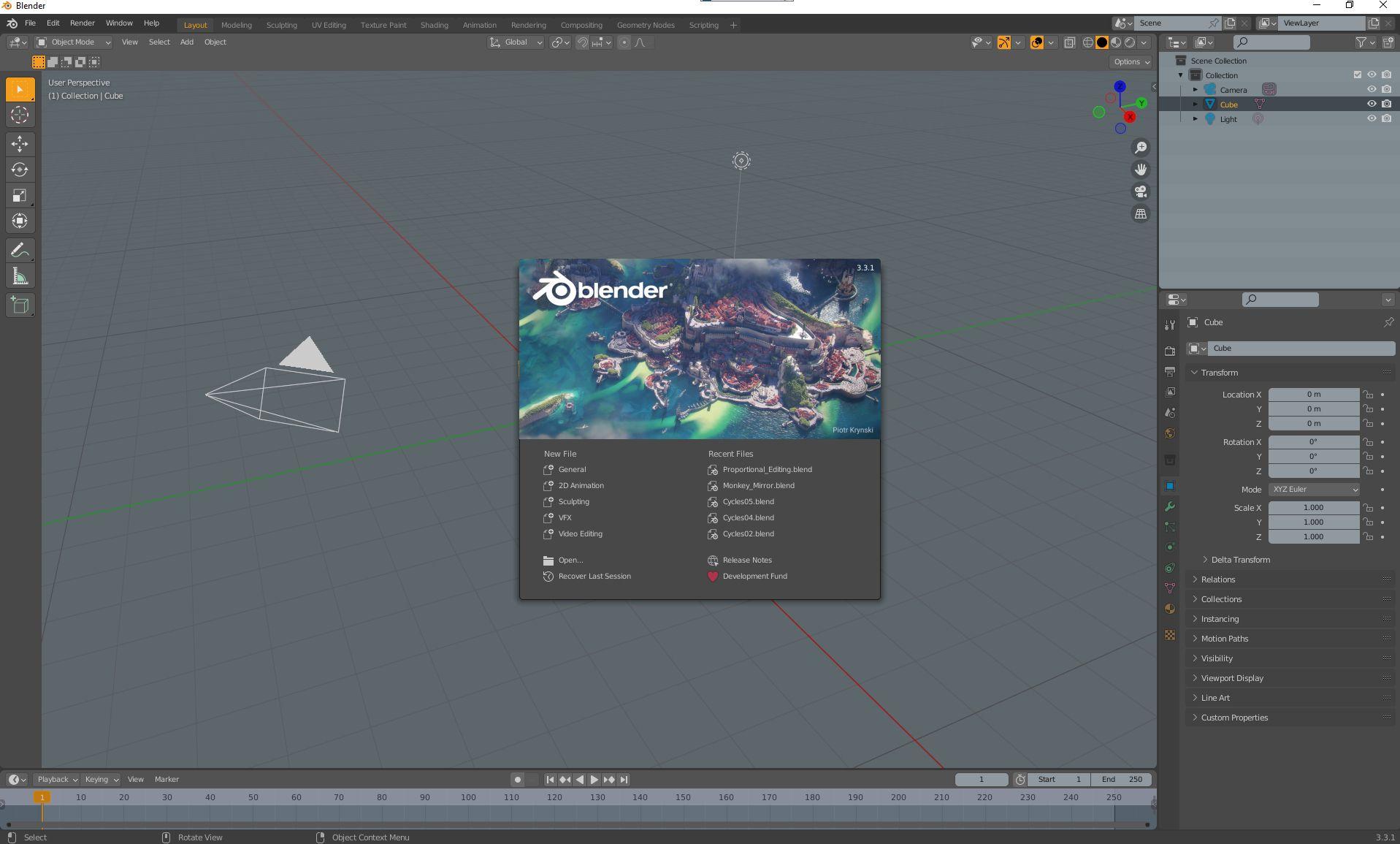Toggle proportional editing in header

pyautogui.click(x=624, y=42)
